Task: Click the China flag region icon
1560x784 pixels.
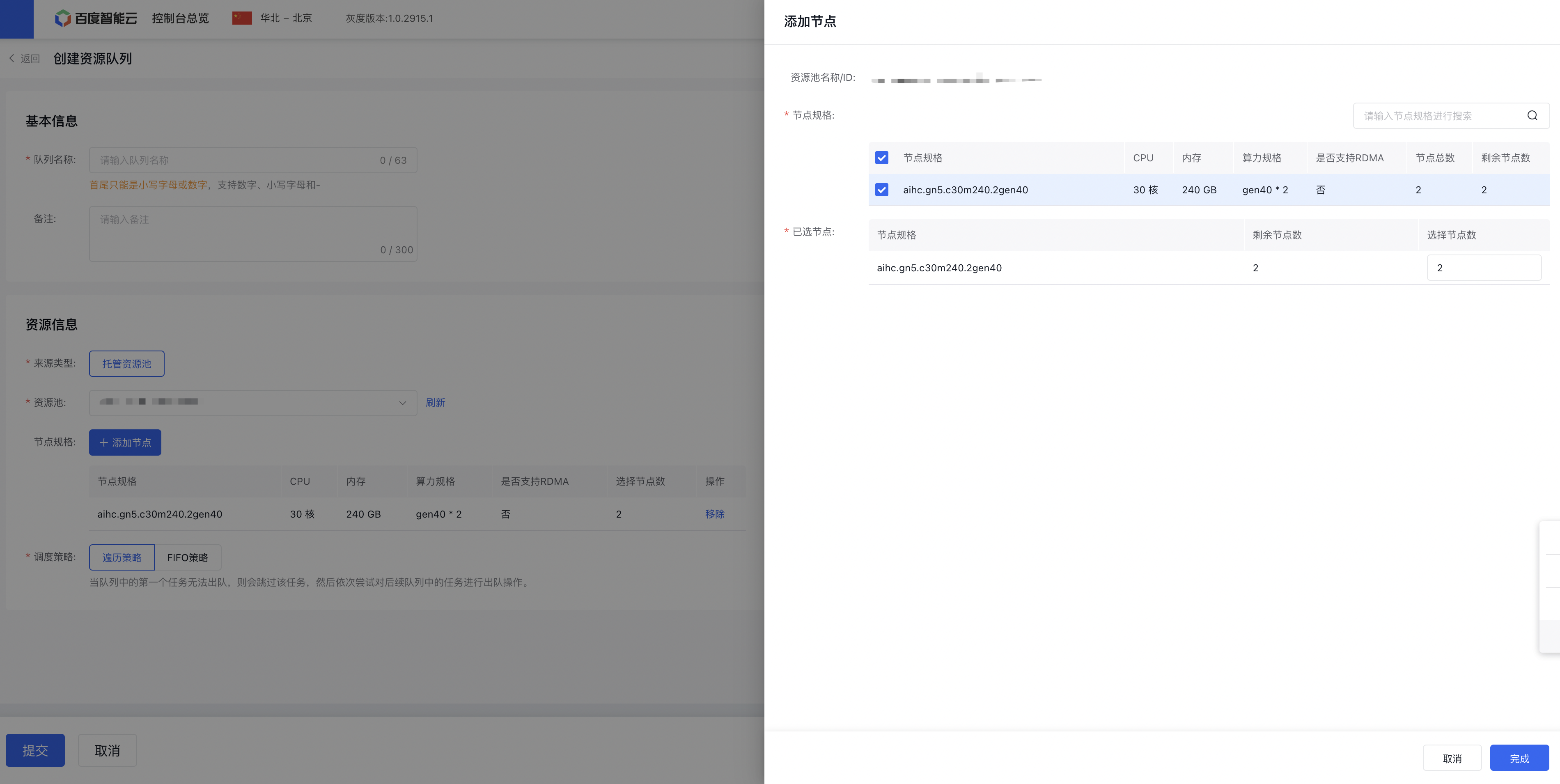Action: click(242, 18)
